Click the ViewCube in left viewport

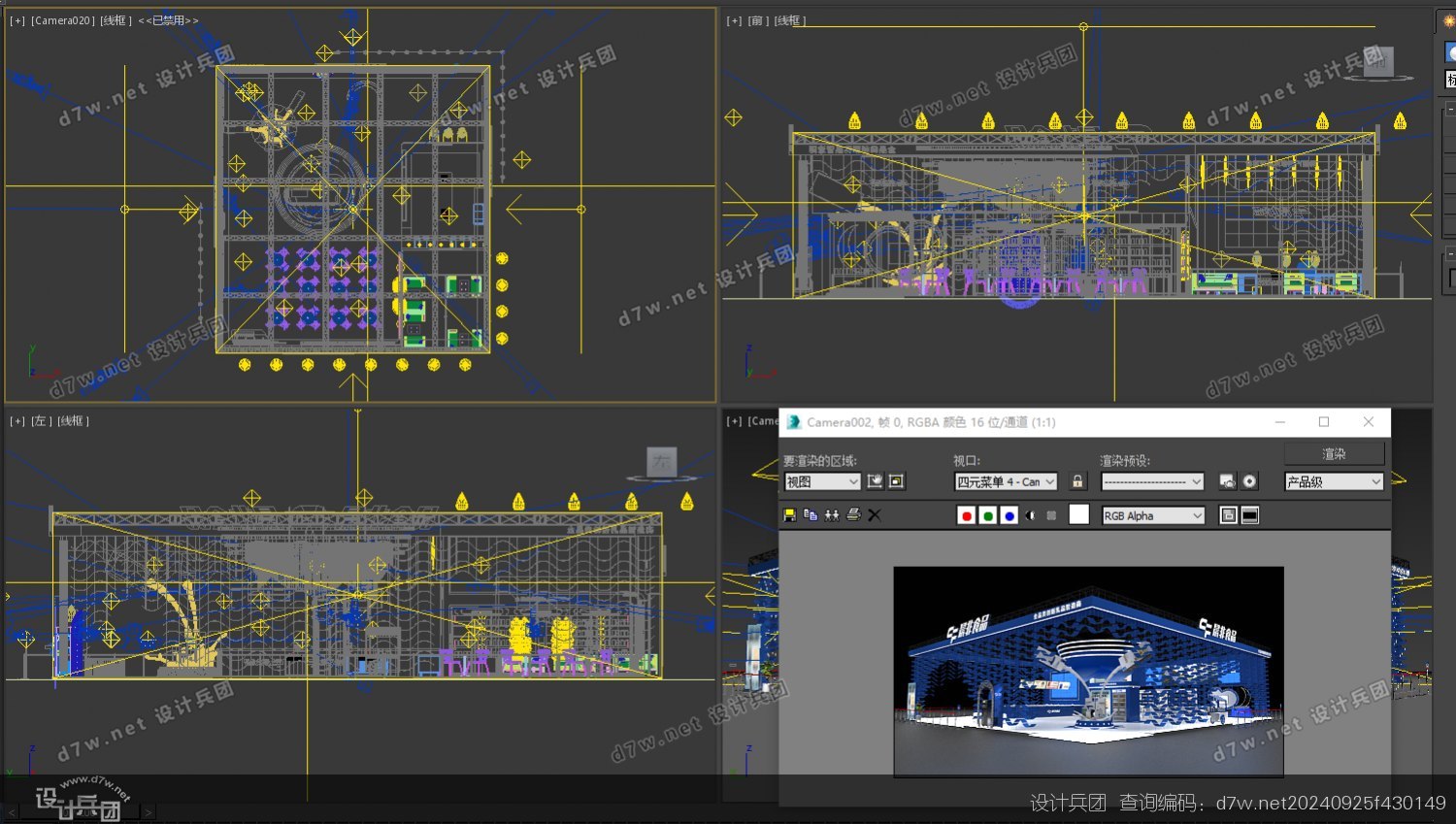tap(662, 462)
